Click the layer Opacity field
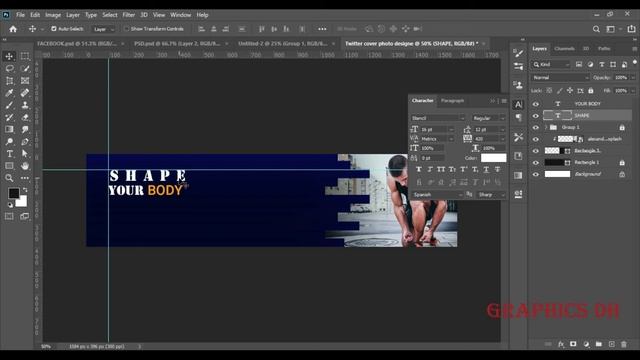The image size is (640, 360). point(621,78)
